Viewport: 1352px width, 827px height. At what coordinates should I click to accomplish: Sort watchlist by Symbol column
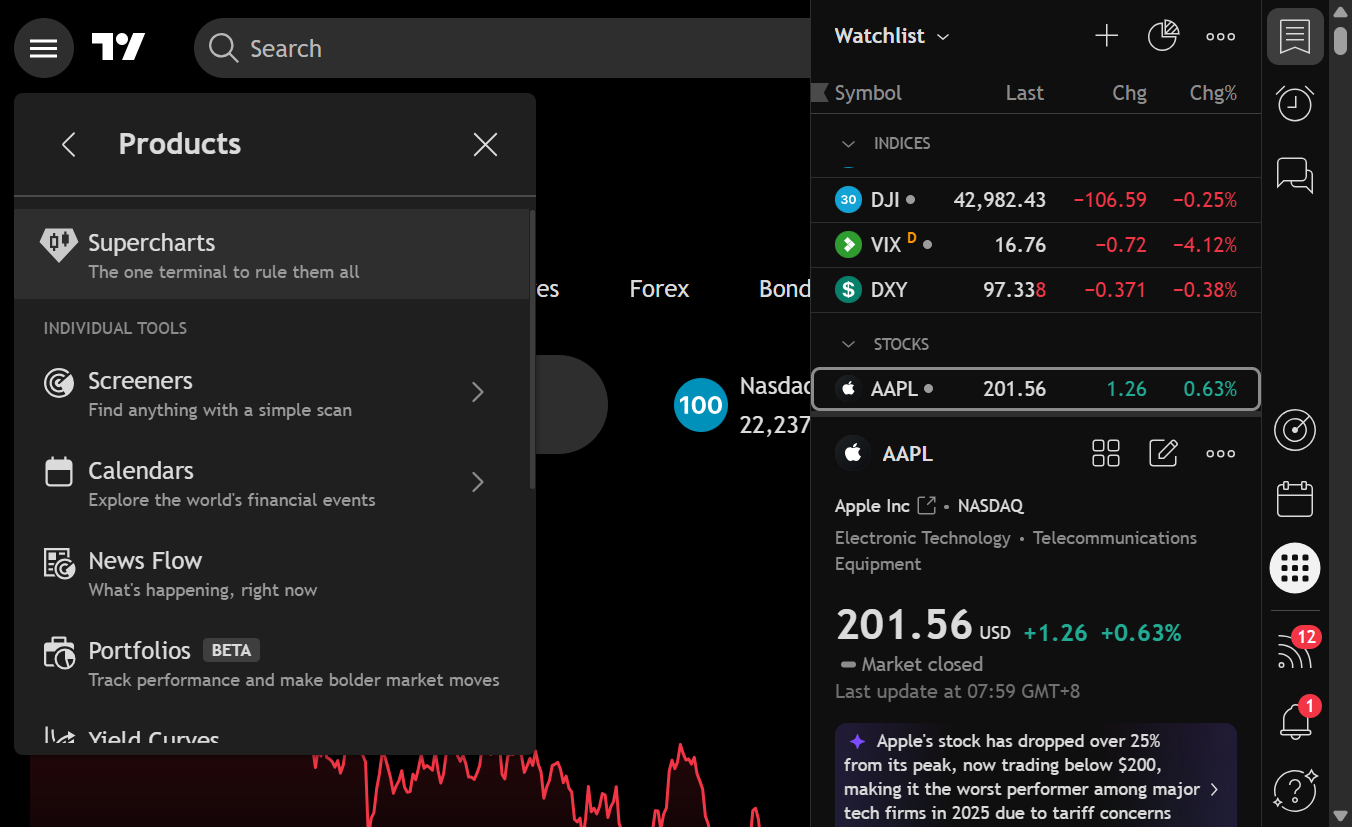point(868,93)
